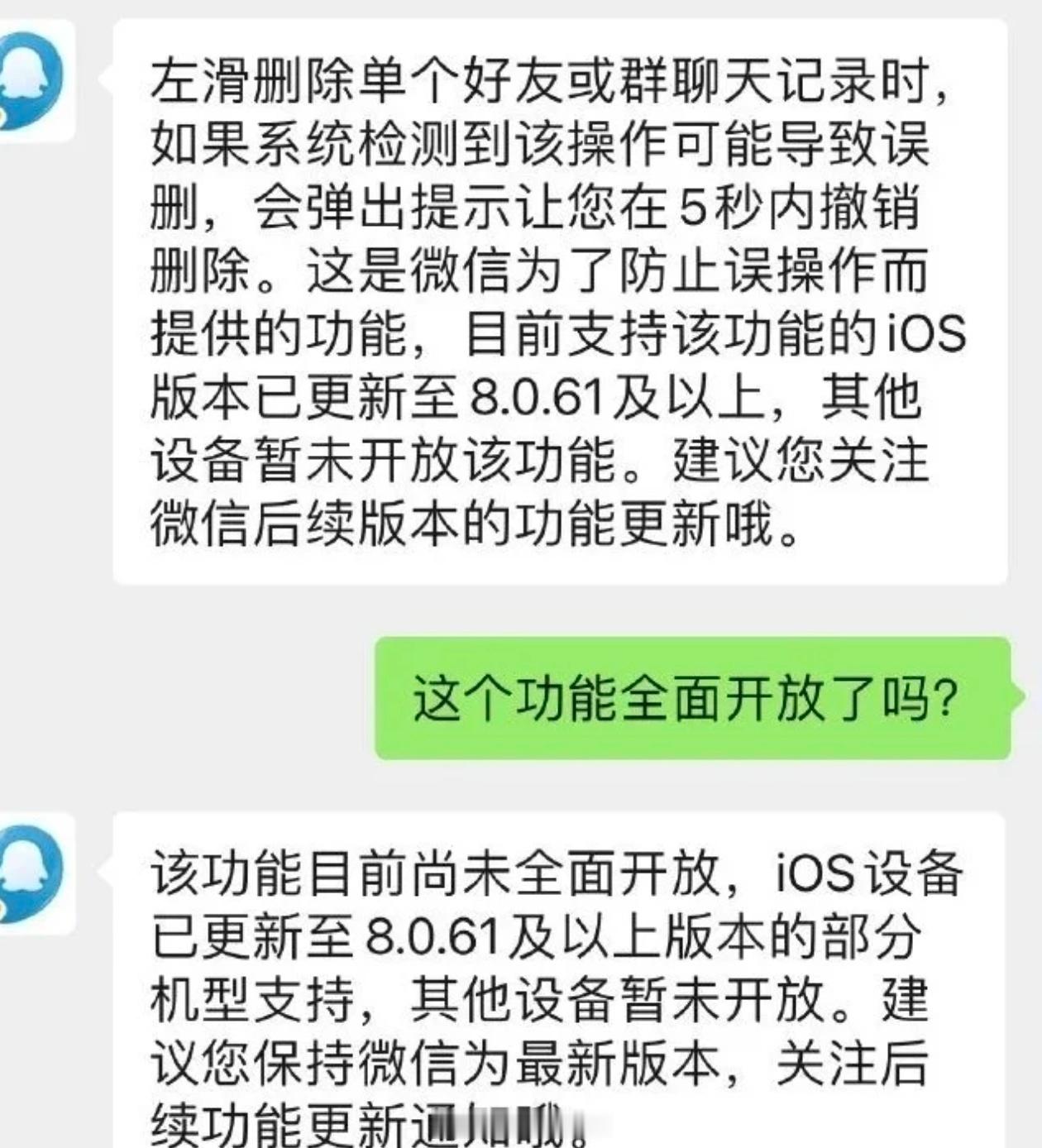Open the last reply beginning with 该功能目前尚未全面开放
The width and height of the screenshot is (1042, 1148).
(x=560, y=980)
